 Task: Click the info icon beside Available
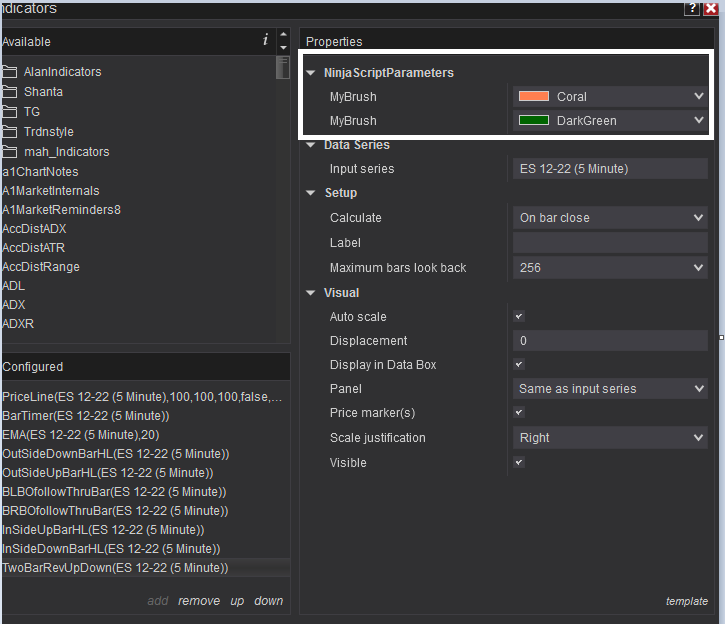click(x=265, y=40)
